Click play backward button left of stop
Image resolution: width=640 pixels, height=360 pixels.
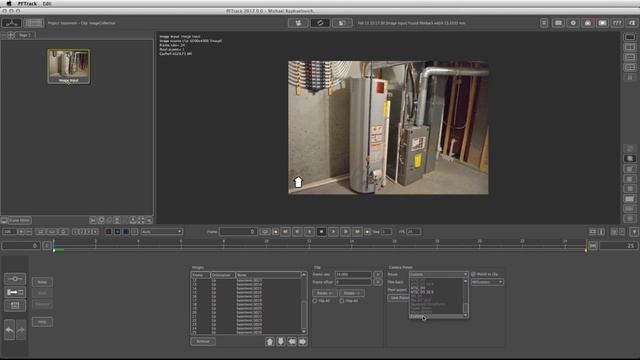pyautogui.click(x=309, y=231)
